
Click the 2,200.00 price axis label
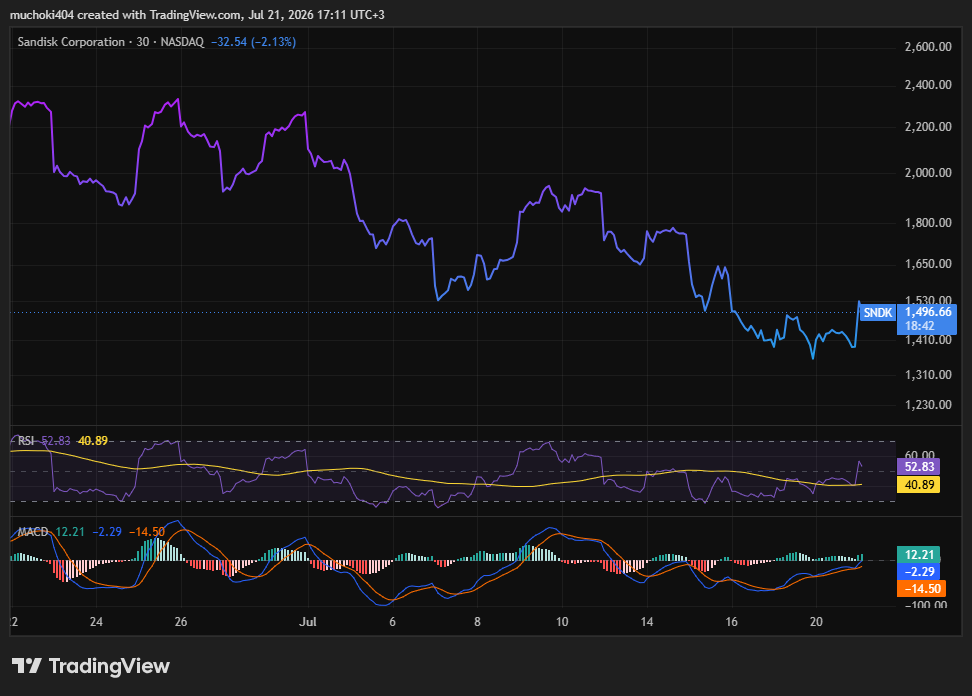point(928,127)
